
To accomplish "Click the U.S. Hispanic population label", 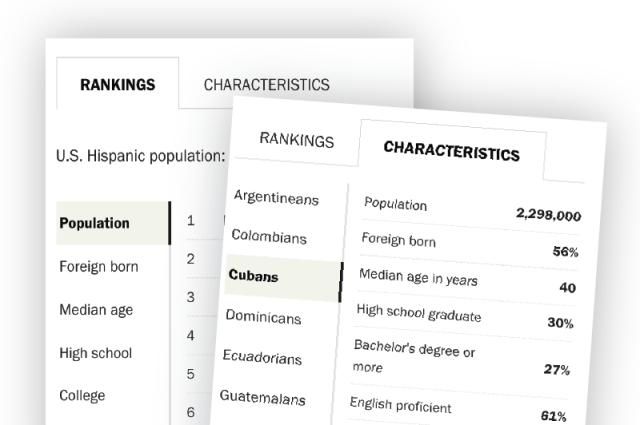I will click(x=141, y=156).
